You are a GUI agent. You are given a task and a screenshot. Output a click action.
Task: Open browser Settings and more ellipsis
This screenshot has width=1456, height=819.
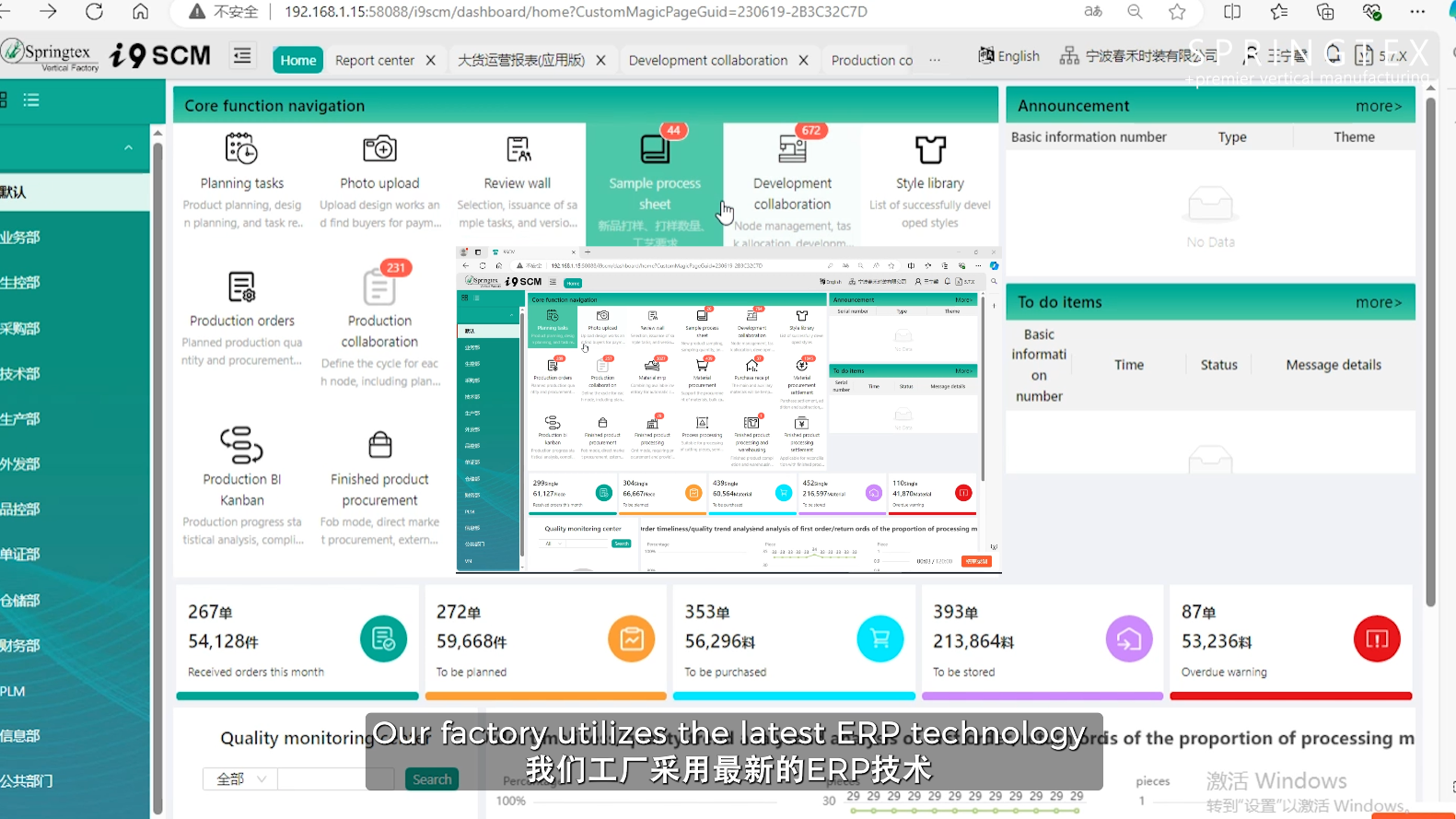1417,12
